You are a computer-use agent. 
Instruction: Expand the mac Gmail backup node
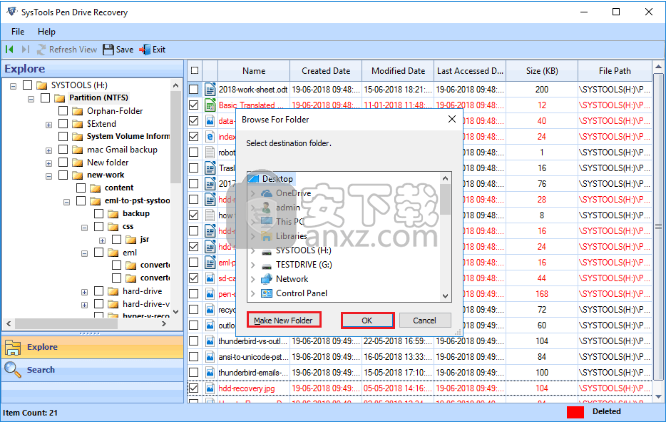49,151
